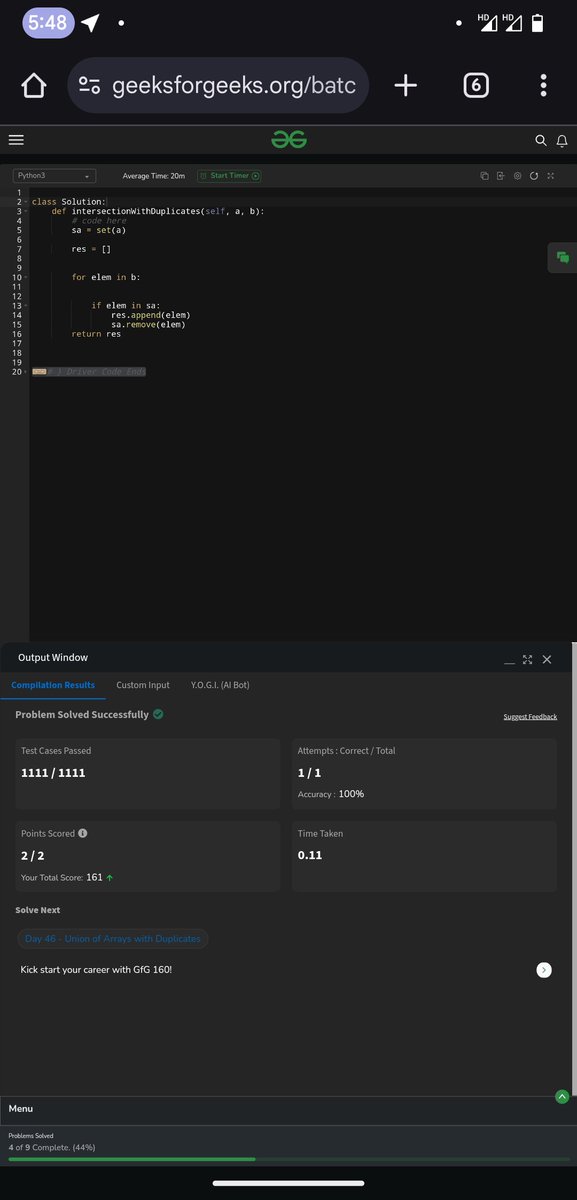This screenshot has width=577, height=1200.
Task: Copy code using editor copy icon
Action: [x=484, y=176]
